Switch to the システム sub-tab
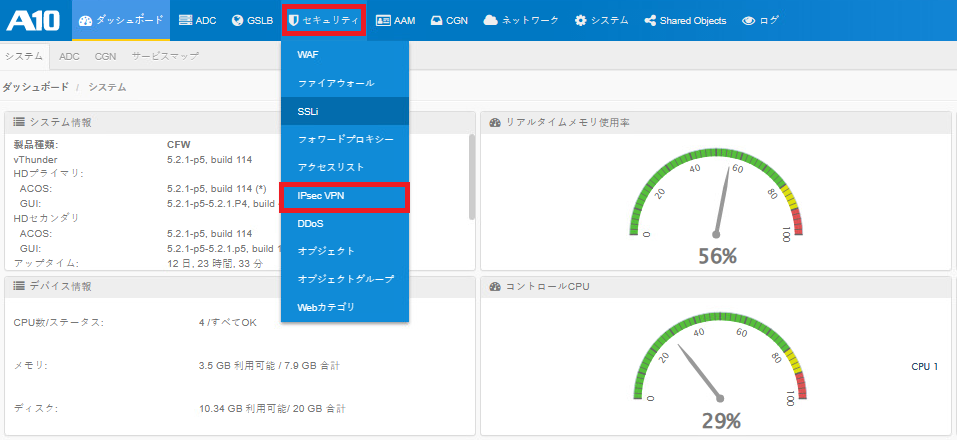 (24, 56)
